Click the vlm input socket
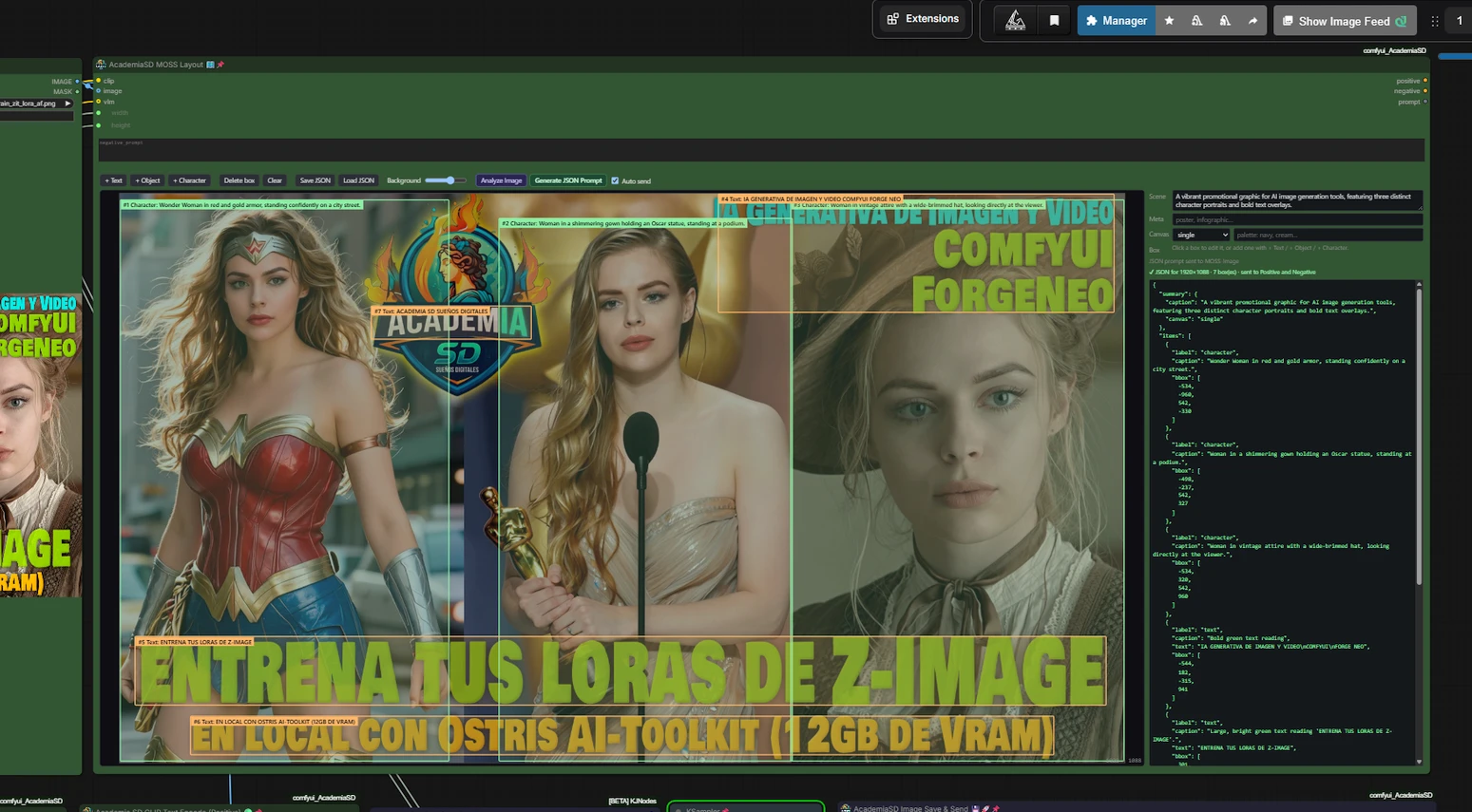Viewport: 1472px width, 812px height. 98,102
